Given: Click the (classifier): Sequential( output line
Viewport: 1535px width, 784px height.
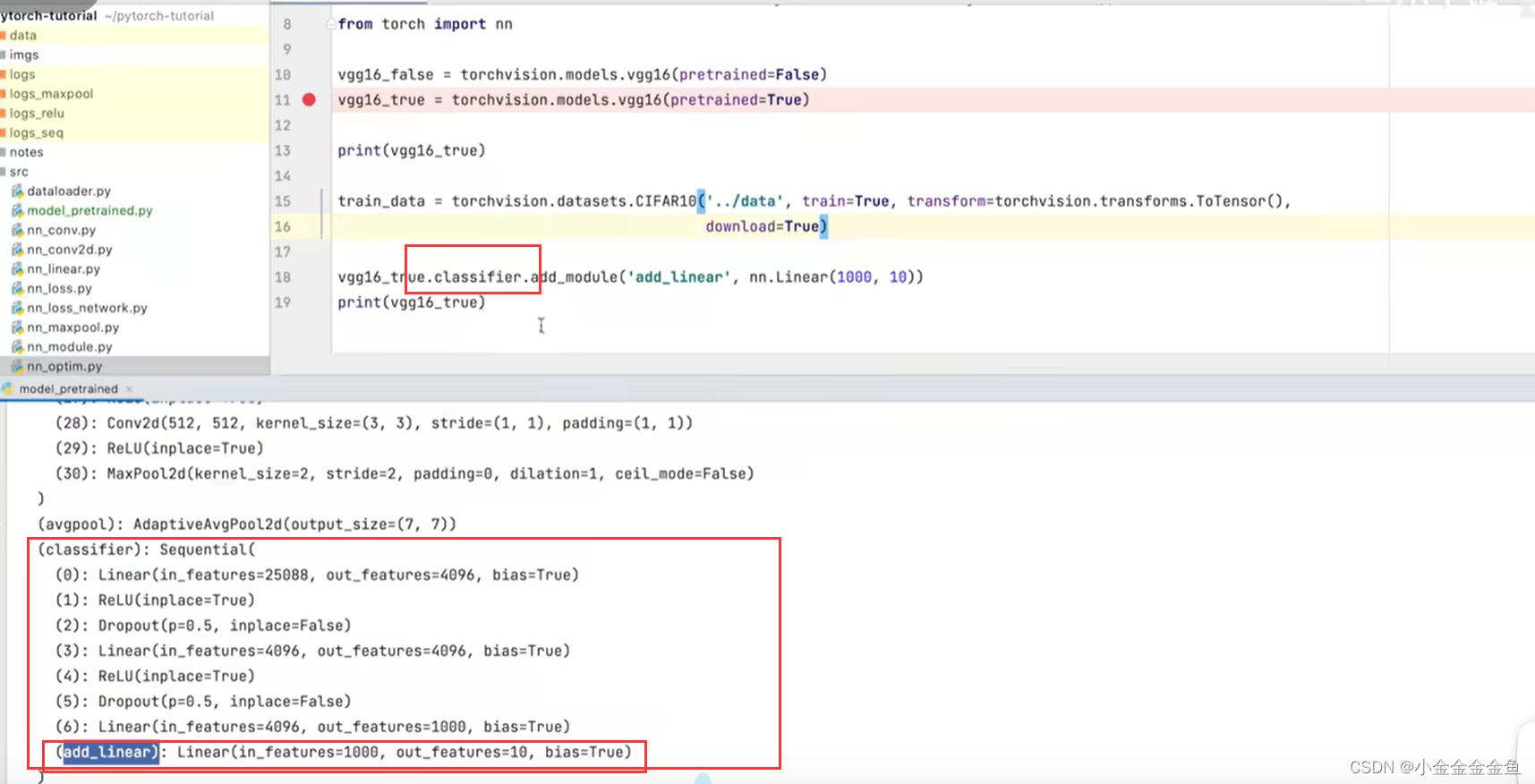Looking at the screenshot, I should tap(147, 550).
